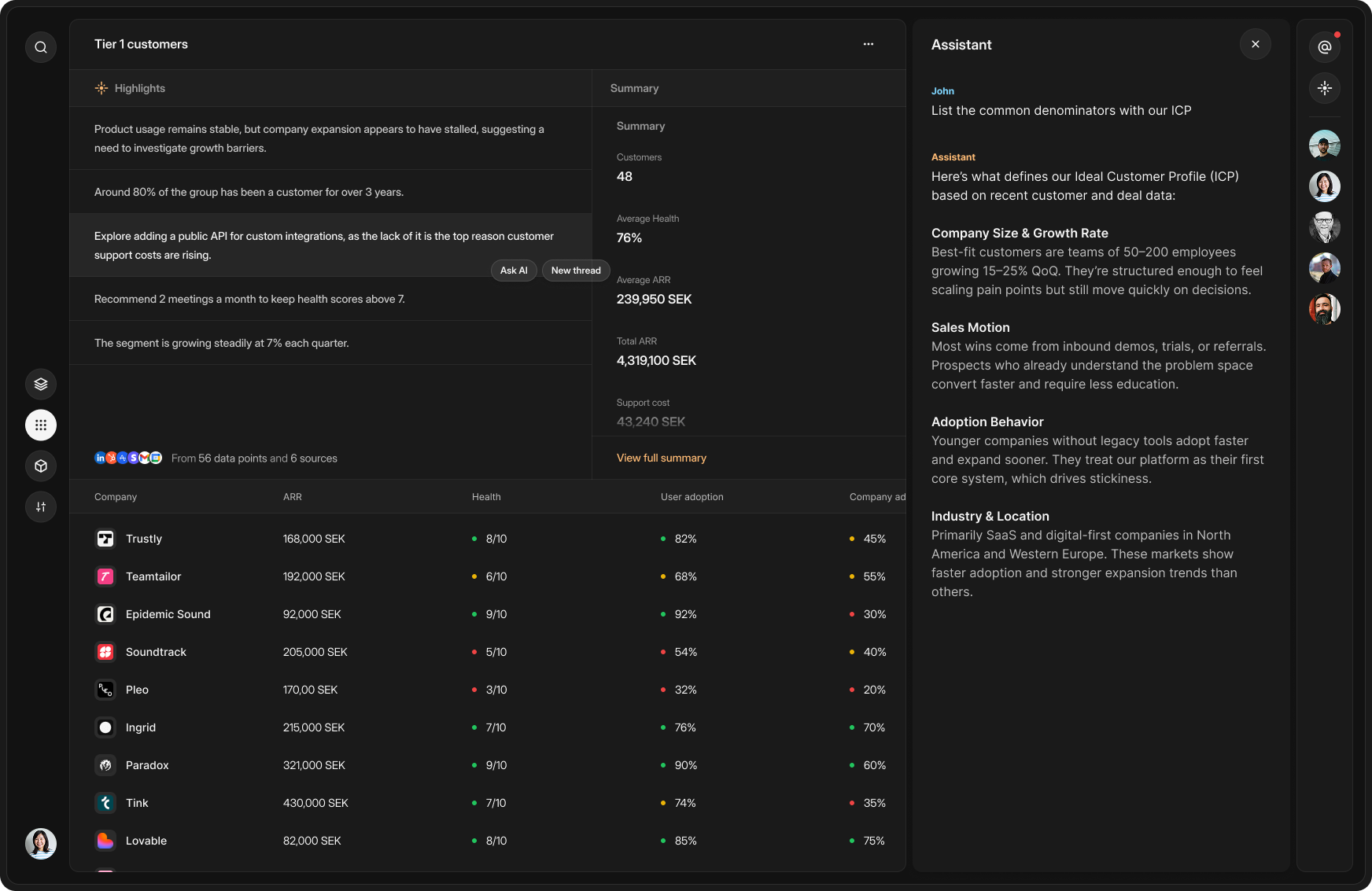This screenshot has height=891, width=1372.
Task: Open the three-dot menu for Tier 1 customers
Action: (x=869, y=44)
